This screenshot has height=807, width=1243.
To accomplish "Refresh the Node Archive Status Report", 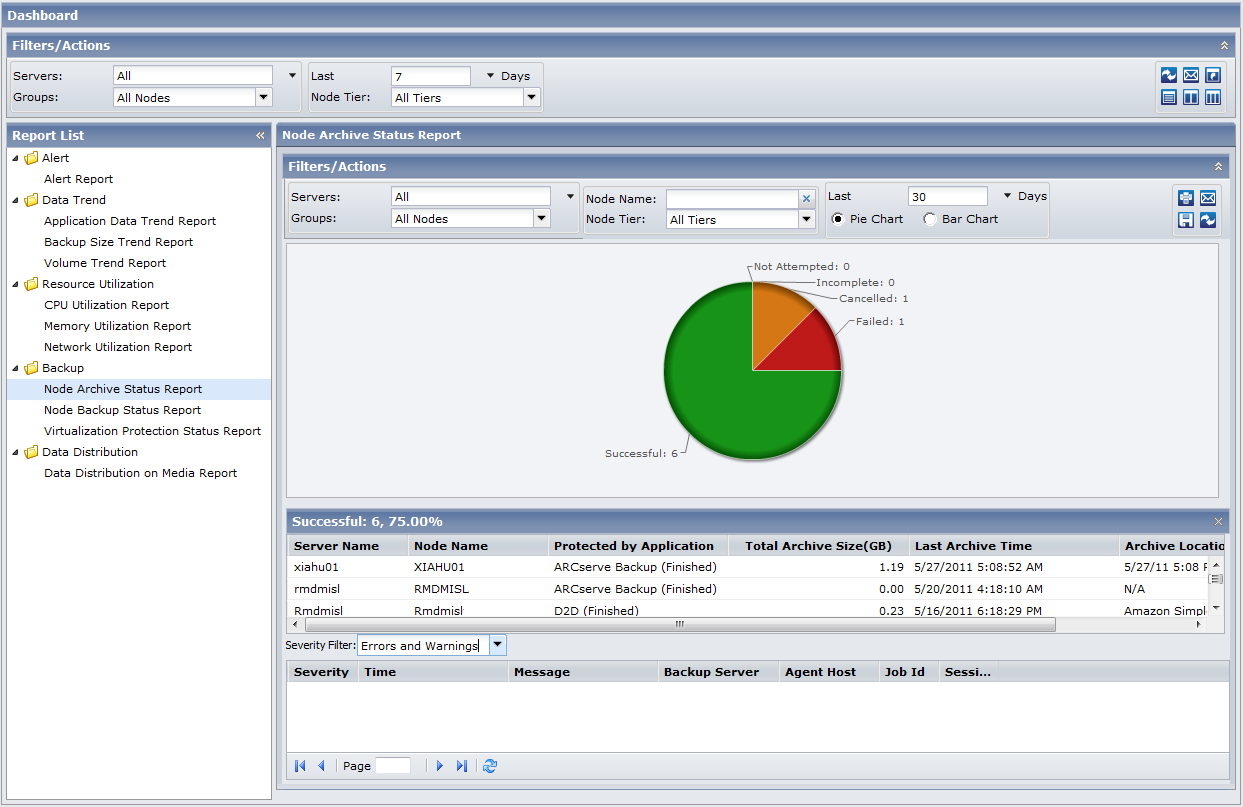I will [1208, 220].
